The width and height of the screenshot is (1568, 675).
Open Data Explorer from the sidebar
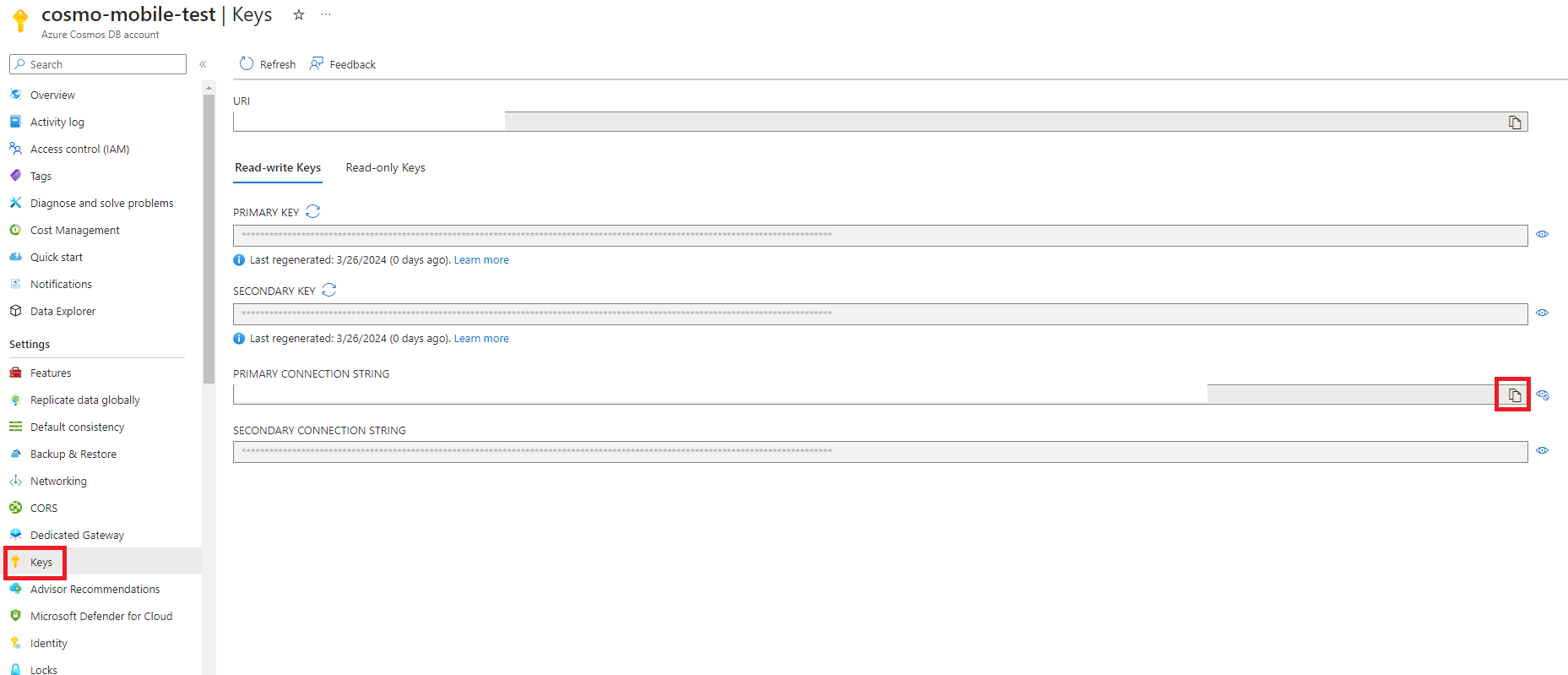62,311
